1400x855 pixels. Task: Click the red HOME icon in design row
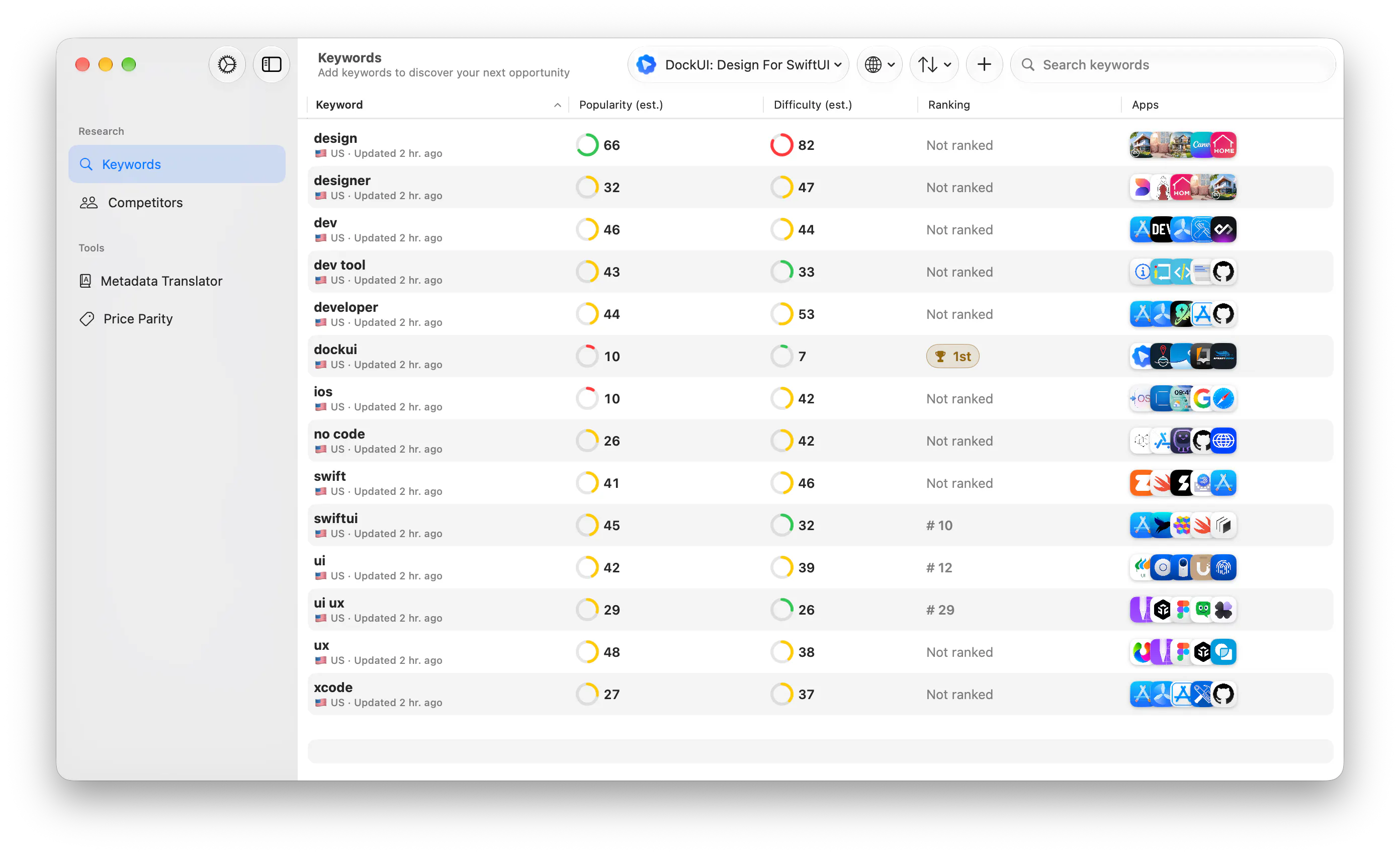(1223, 145)
